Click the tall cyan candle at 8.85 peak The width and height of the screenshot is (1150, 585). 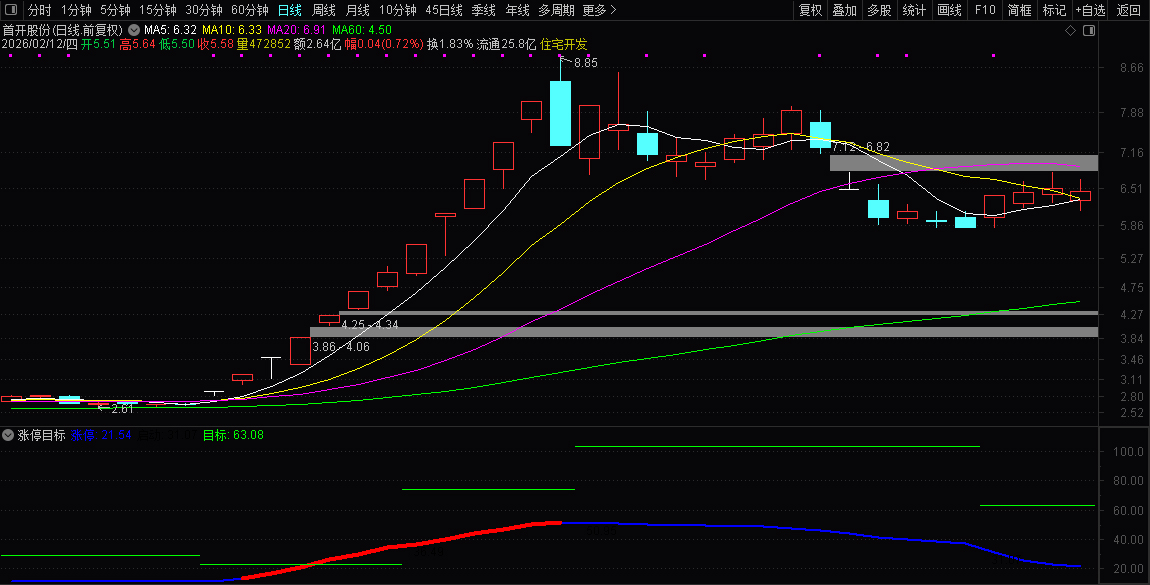pos(560,114)
